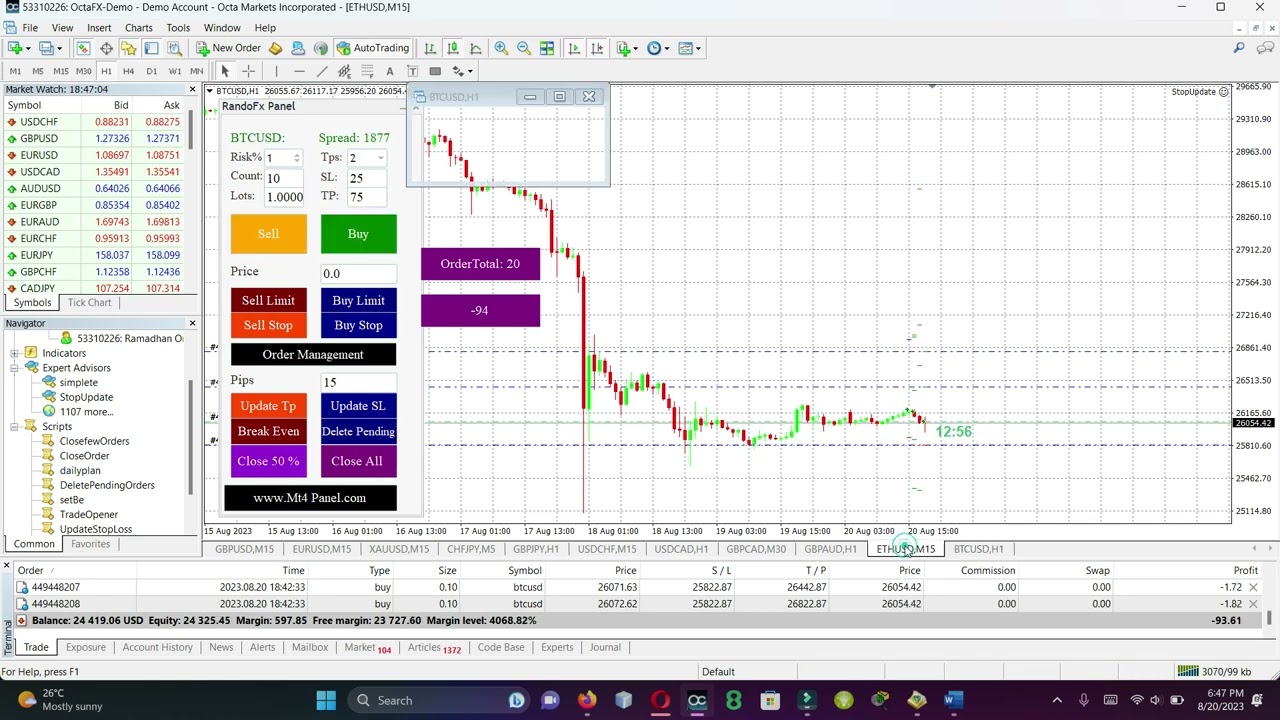Screen dimensions: 1280x720
Task: Click the Order Management button
Action: tap(313, 355)
